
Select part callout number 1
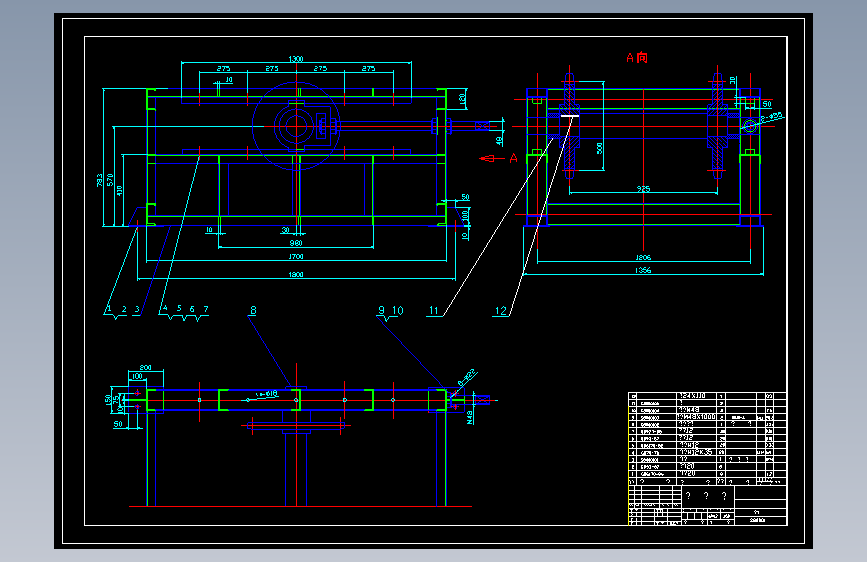(x=109, y=309)
